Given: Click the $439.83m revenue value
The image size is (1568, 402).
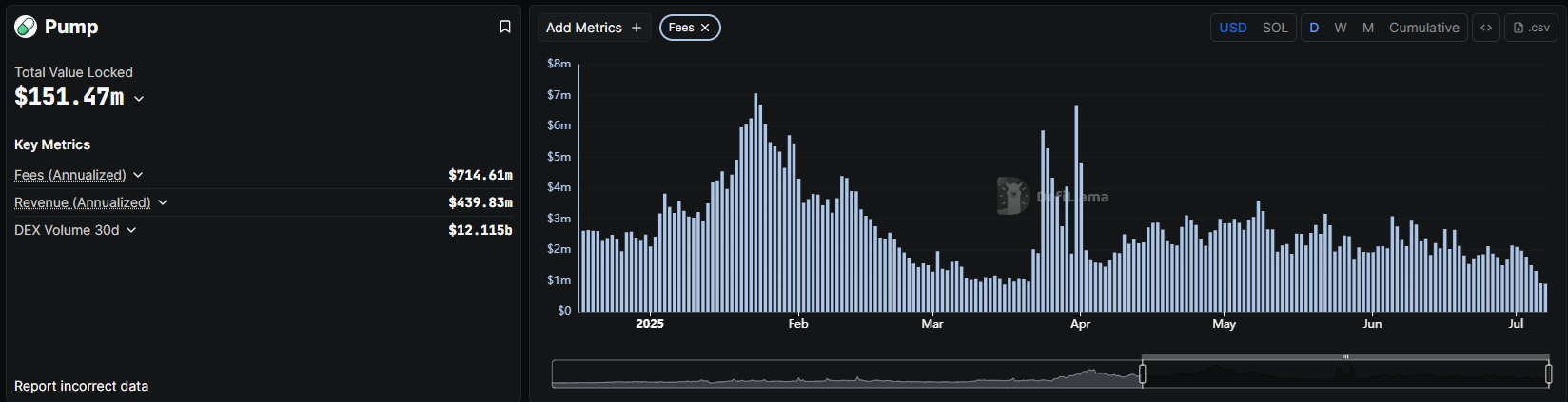Looking at the screenshot, I should click(480, 202).
